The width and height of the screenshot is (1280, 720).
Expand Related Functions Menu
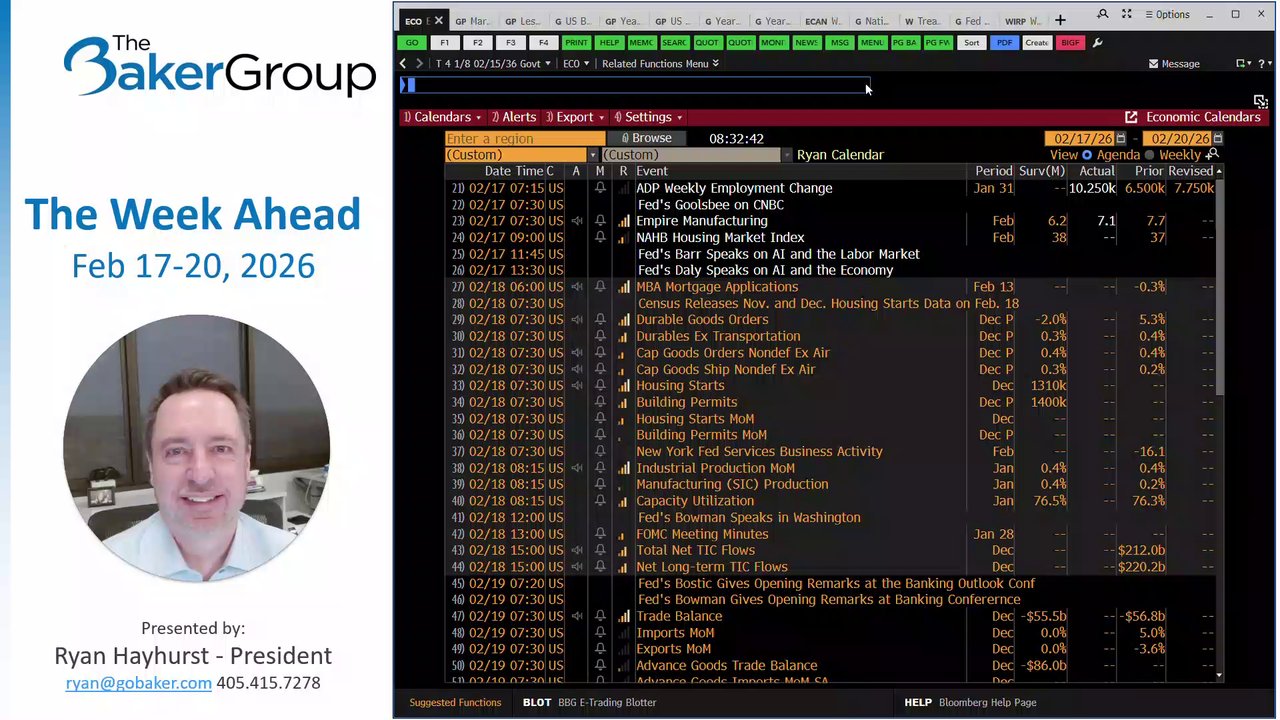pyautogui.click(x=660, y=64)
